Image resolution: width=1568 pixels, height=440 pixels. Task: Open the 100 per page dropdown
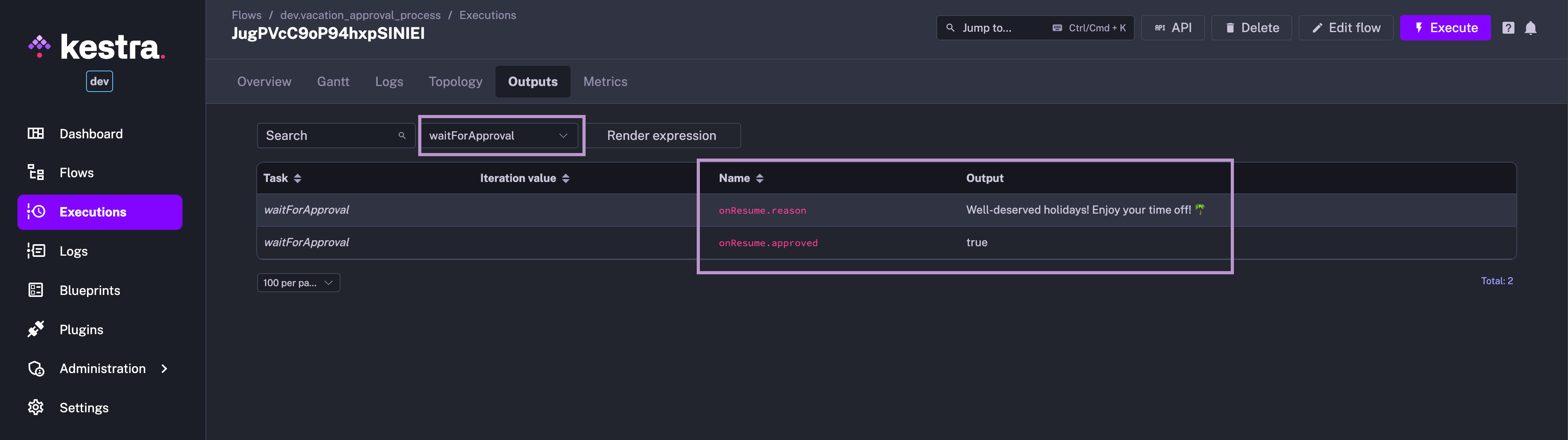coord(298,283)
